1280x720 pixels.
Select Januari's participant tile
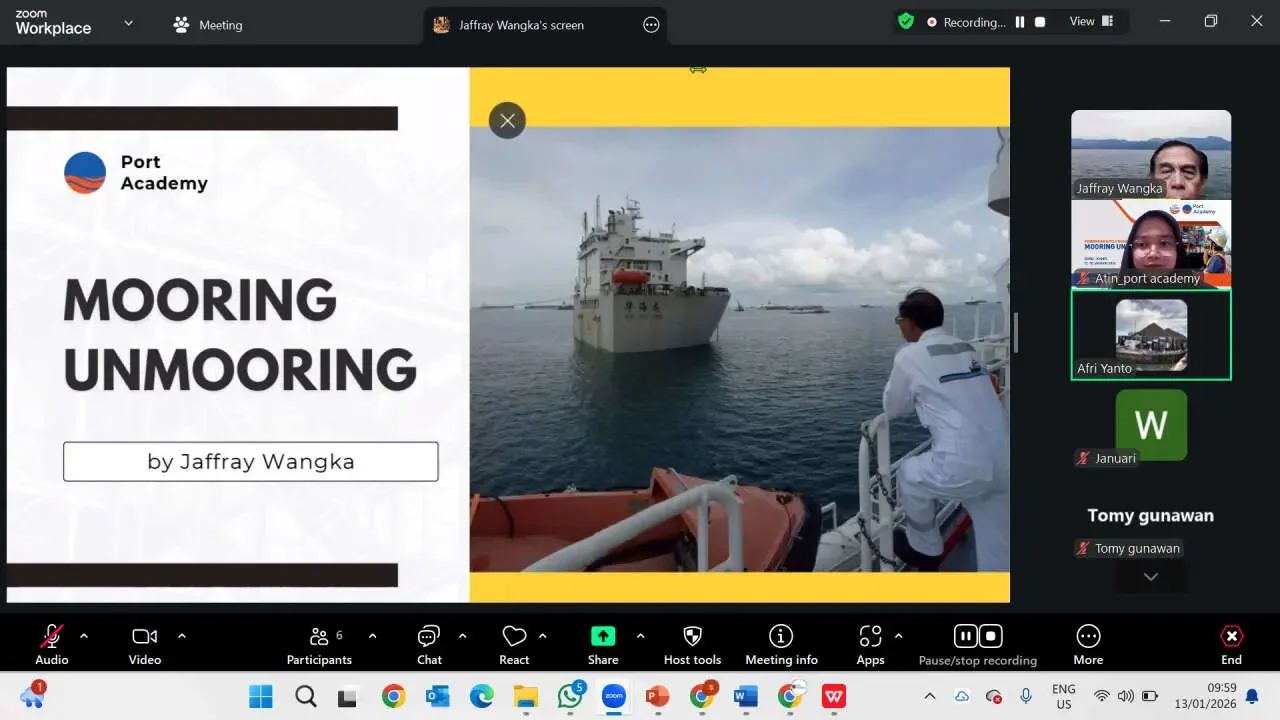coord(1151,427)
